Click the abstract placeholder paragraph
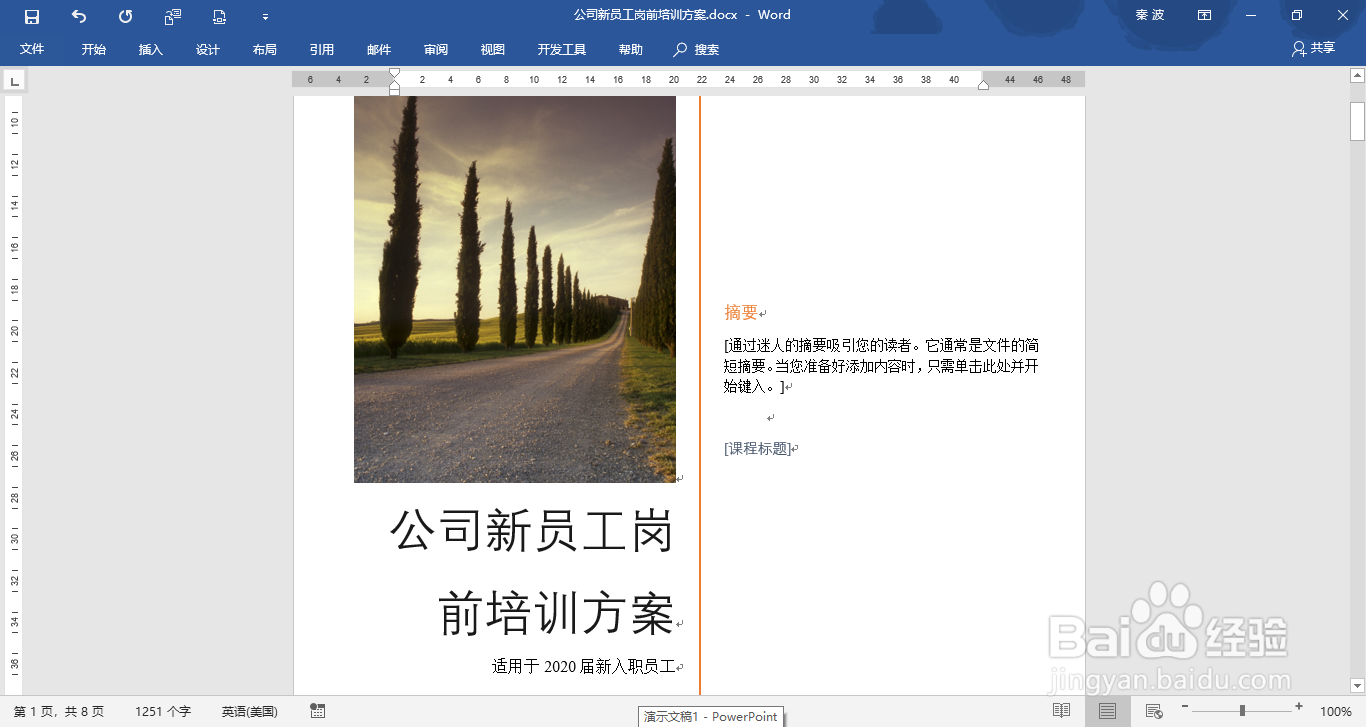Viewport: 1366px width, 727px height. point(881,365)
